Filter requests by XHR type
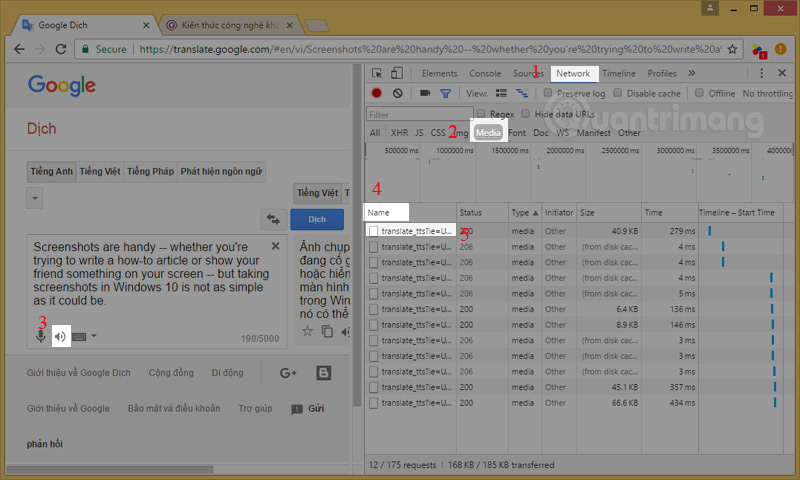Image resolution: width=800 pixels, height=480 pixels. pos(399,133)
